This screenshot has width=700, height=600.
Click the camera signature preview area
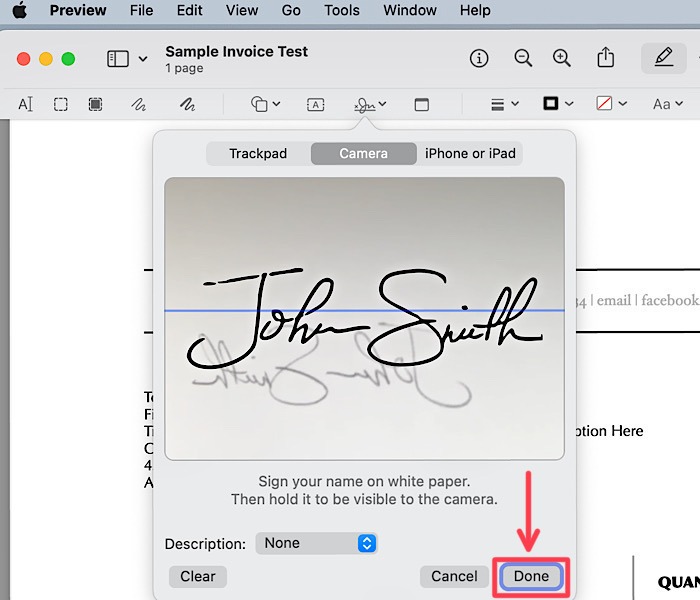[x=364, y=318]
